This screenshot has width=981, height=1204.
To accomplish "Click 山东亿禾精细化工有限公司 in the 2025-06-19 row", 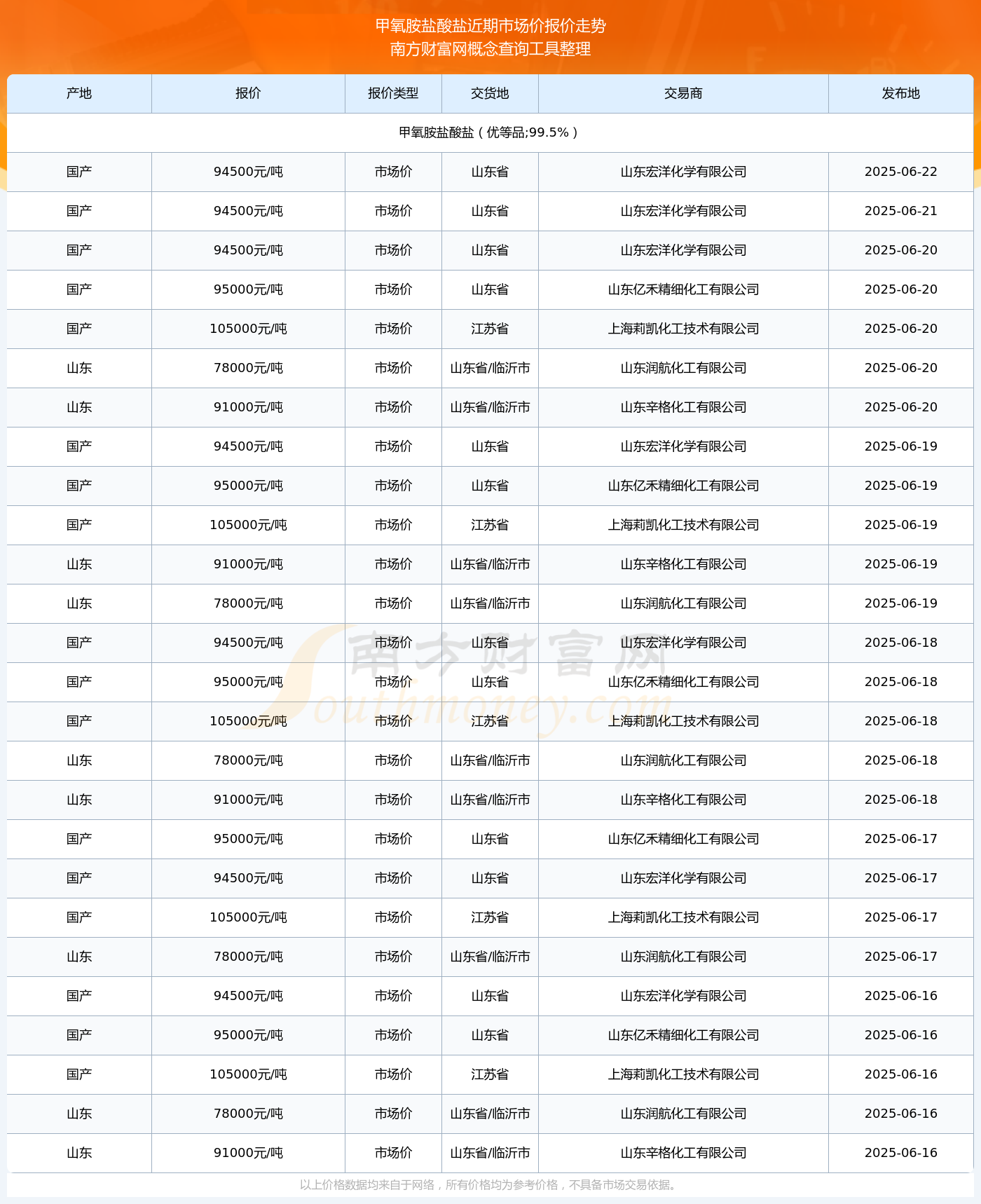I will [683, 486].
